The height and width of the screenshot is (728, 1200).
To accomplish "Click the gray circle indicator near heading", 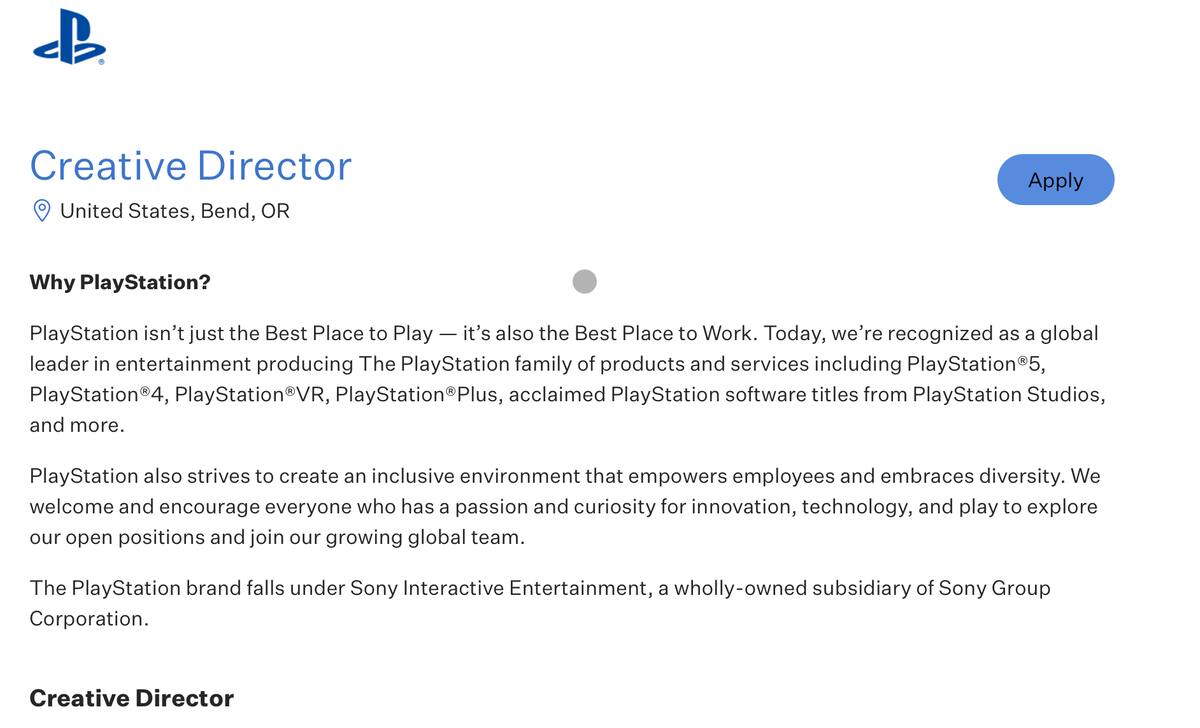I will coord(585,282).
